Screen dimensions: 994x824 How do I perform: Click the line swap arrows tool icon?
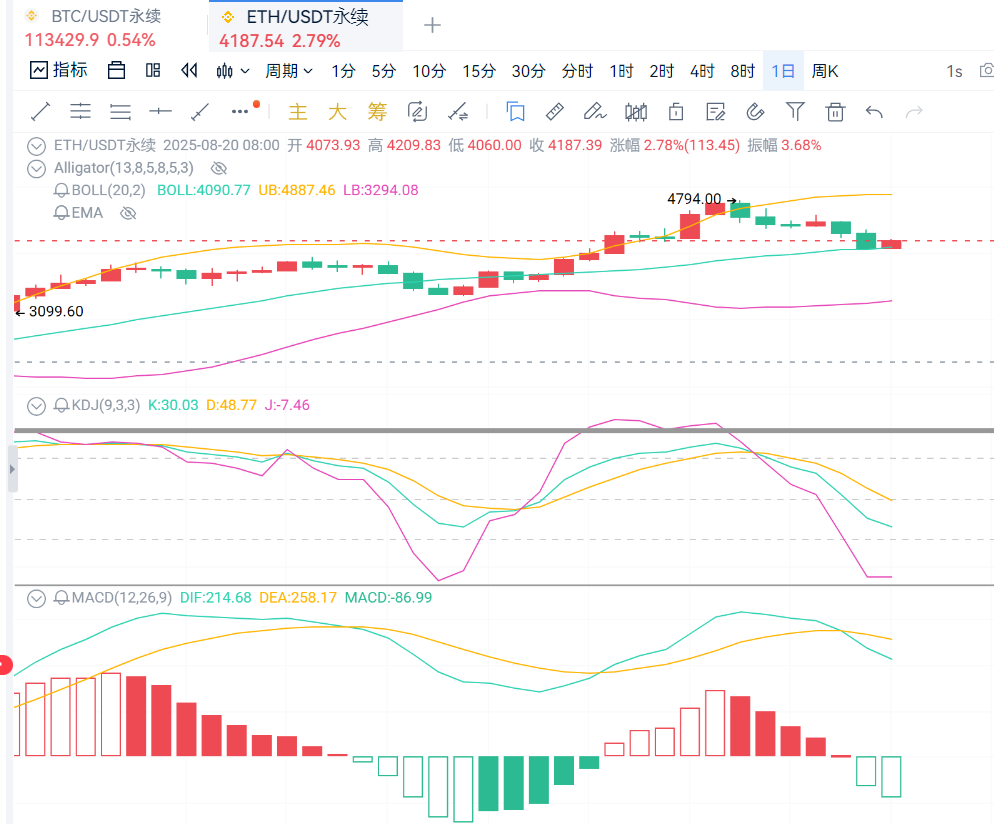point(458,112)
